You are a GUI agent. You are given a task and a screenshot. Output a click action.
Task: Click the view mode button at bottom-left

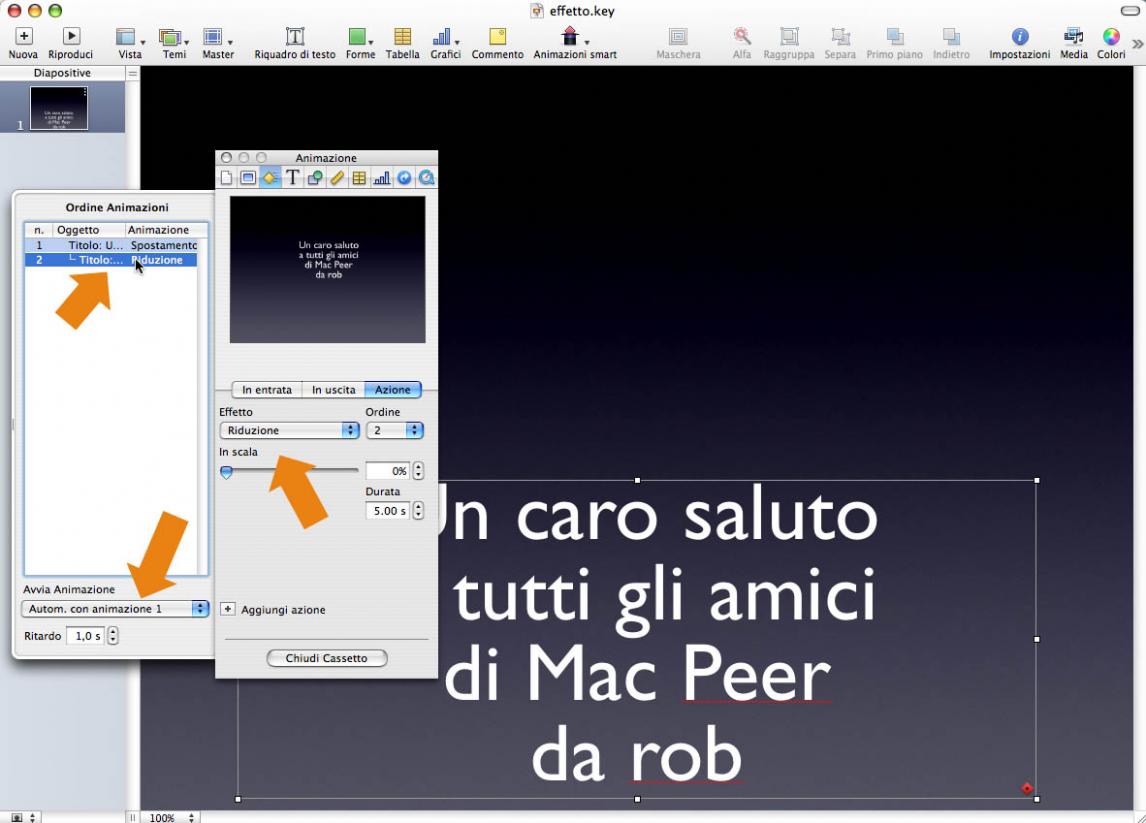click(23, 817)
